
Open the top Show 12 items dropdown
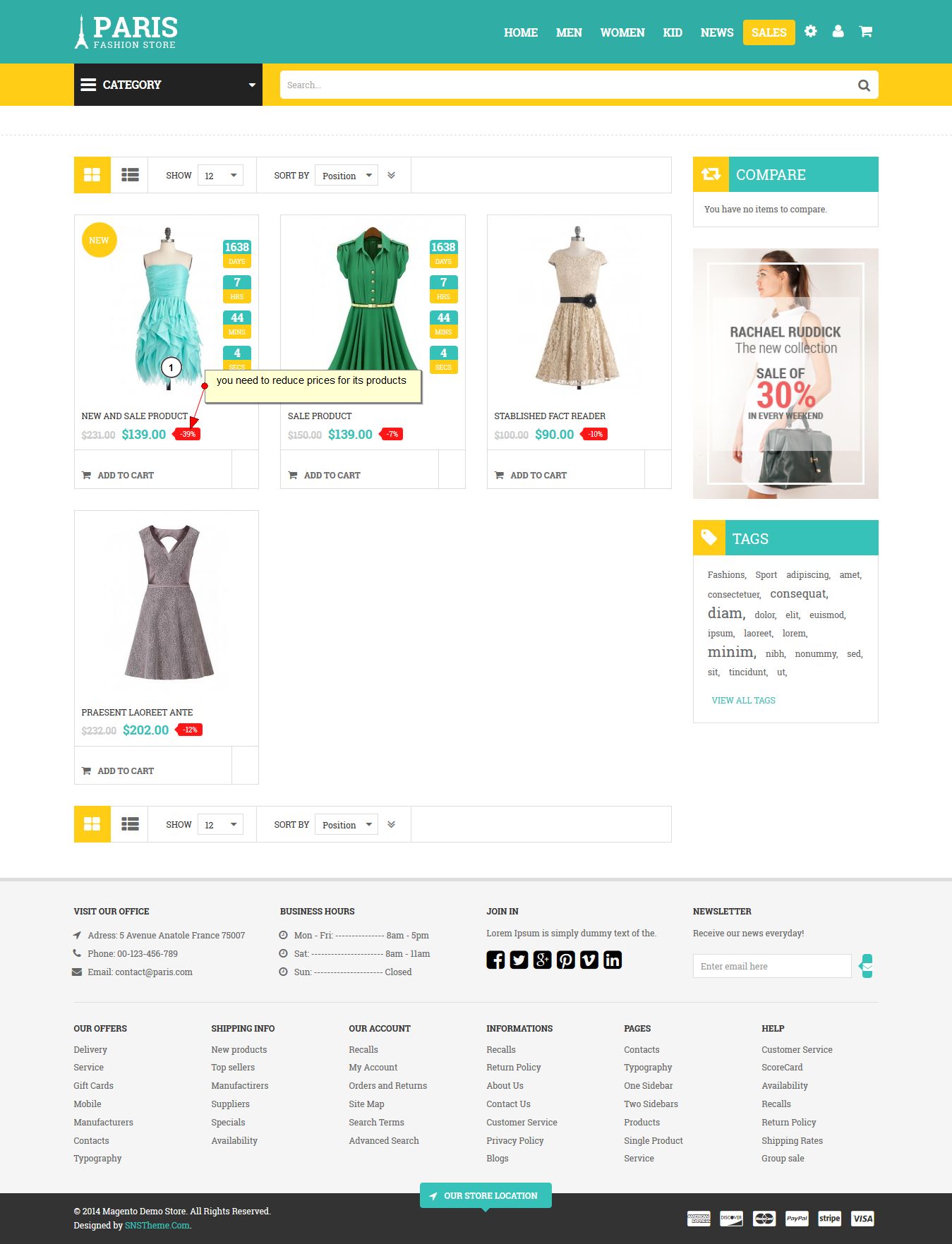point(220,176)
